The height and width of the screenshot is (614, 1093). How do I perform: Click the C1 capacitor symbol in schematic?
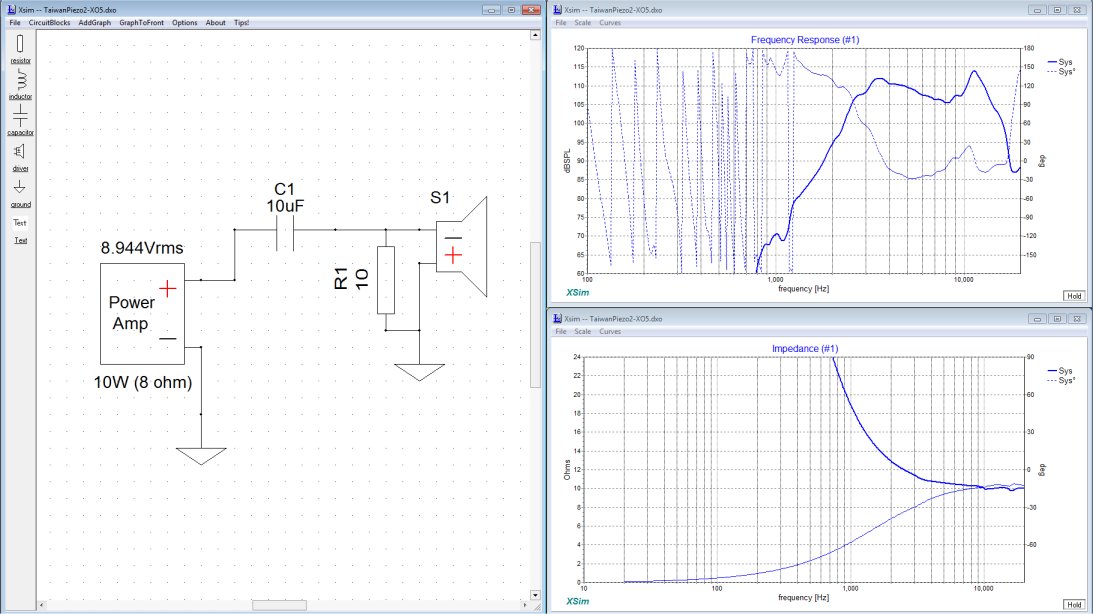pos(285,233)
